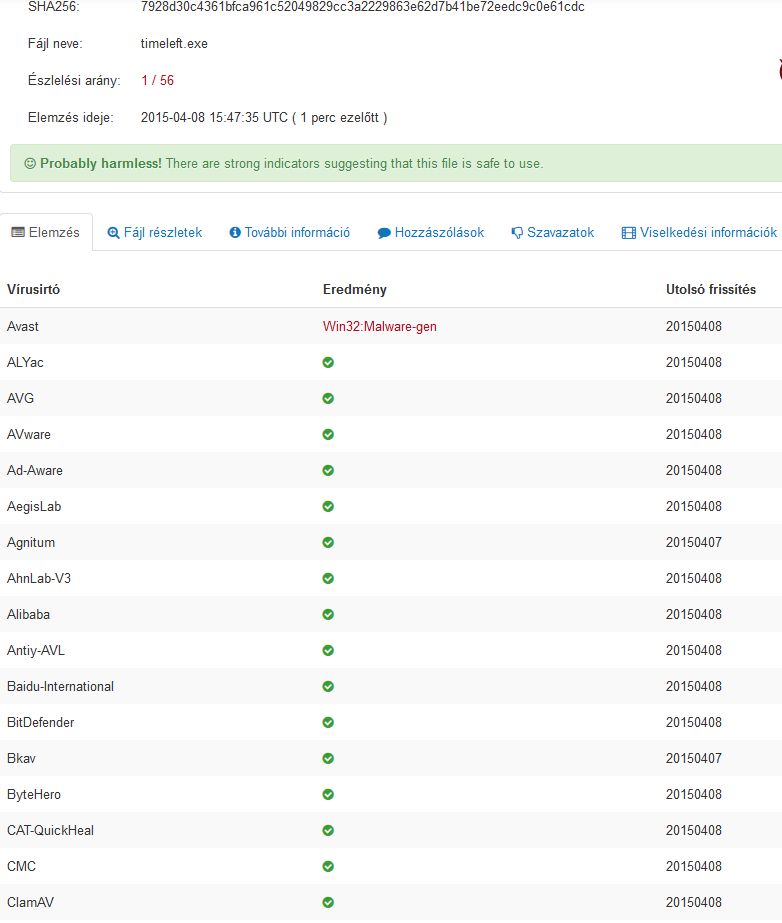Click the CMC antivirus name
This screenshot has width=782, height=923.
click(21, 866)
